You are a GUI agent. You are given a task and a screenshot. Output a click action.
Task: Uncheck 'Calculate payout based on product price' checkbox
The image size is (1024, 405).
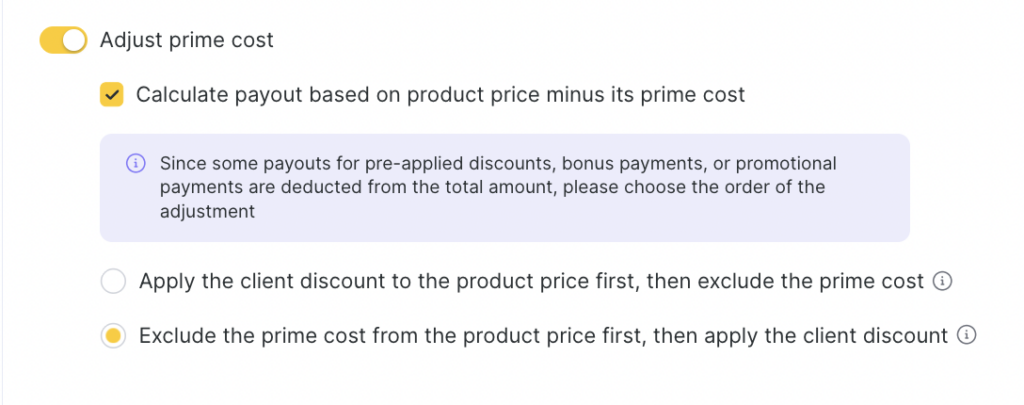(111, 95)
